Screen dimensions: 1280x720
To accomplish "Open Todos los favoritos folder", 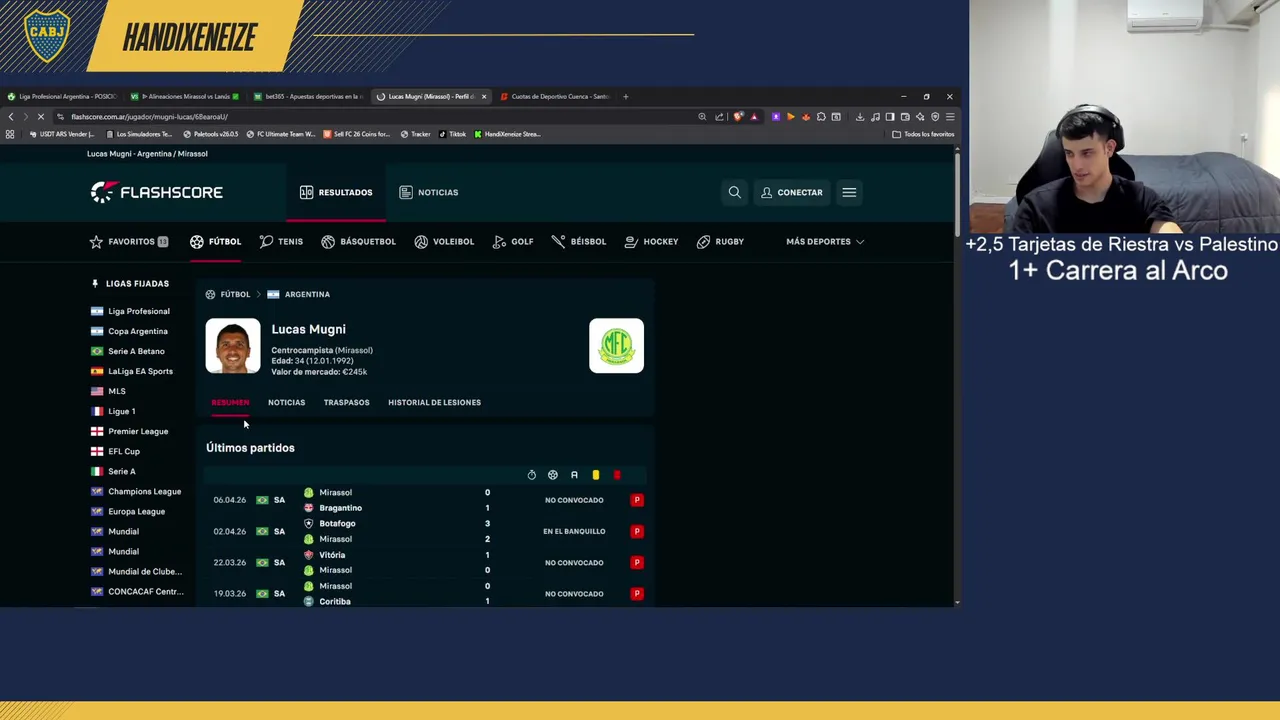I will (923, 134).
